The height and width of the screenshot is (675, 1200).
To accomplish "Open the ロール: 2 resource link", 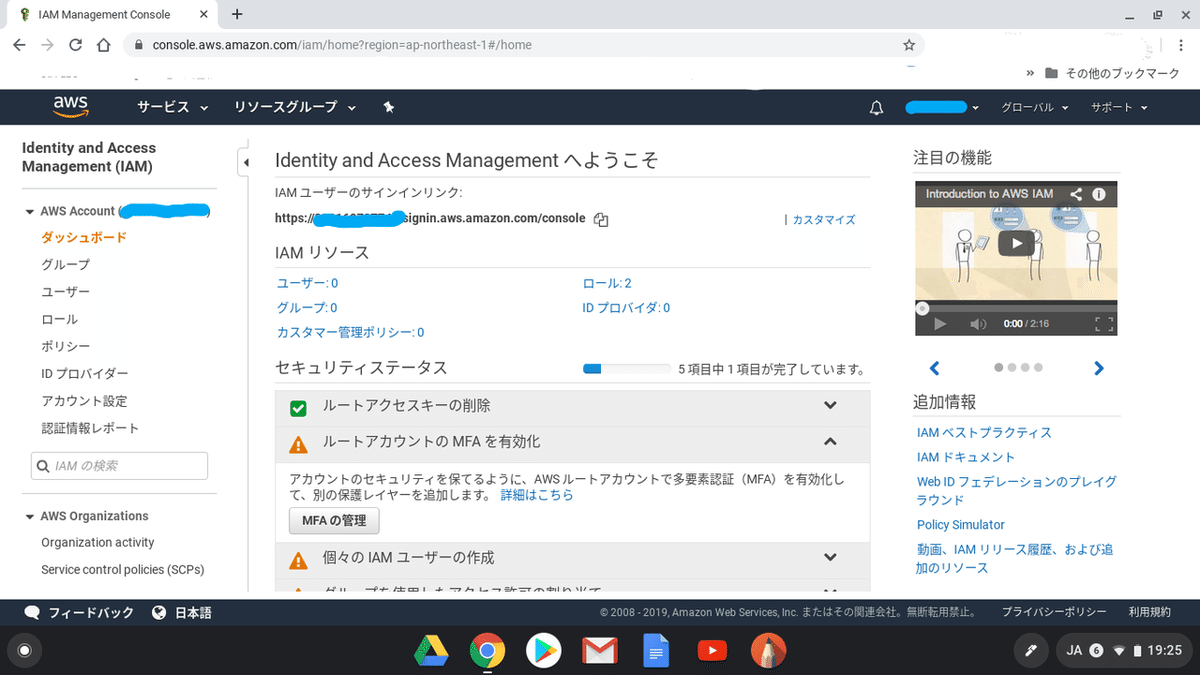I will 607,283.
